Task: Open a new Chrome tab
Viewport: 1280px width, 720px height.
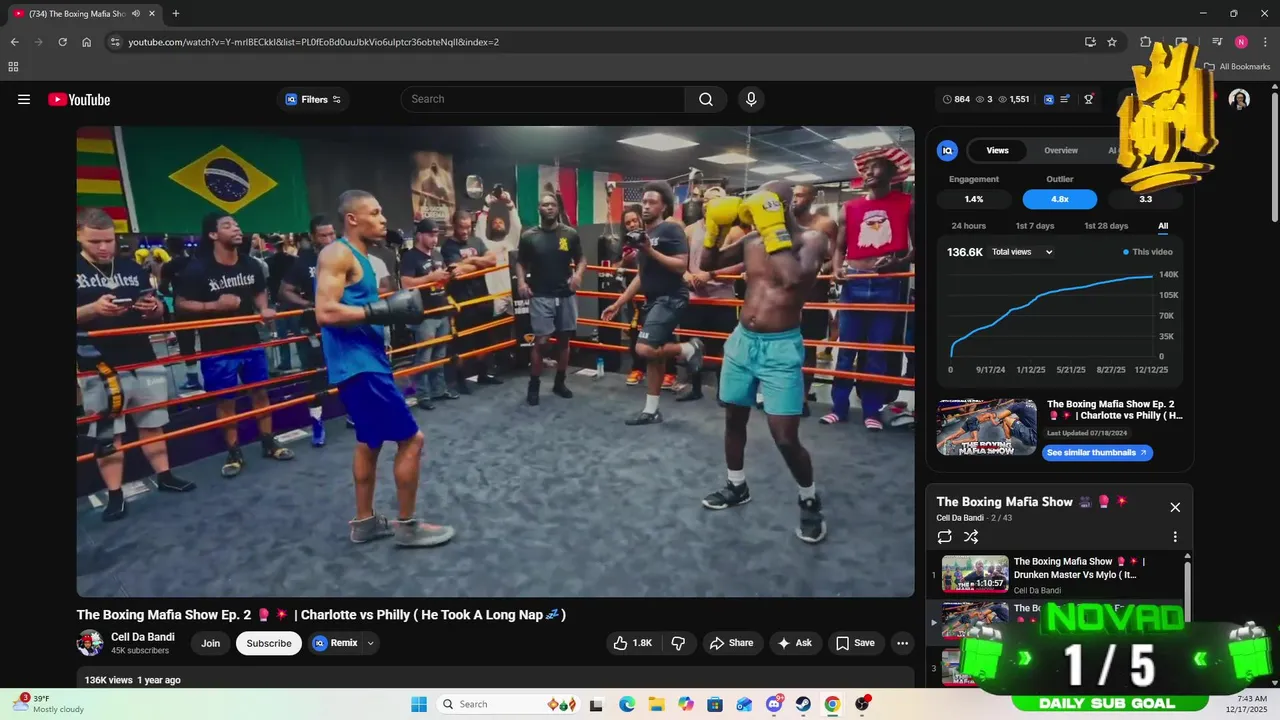Action: 176,13
